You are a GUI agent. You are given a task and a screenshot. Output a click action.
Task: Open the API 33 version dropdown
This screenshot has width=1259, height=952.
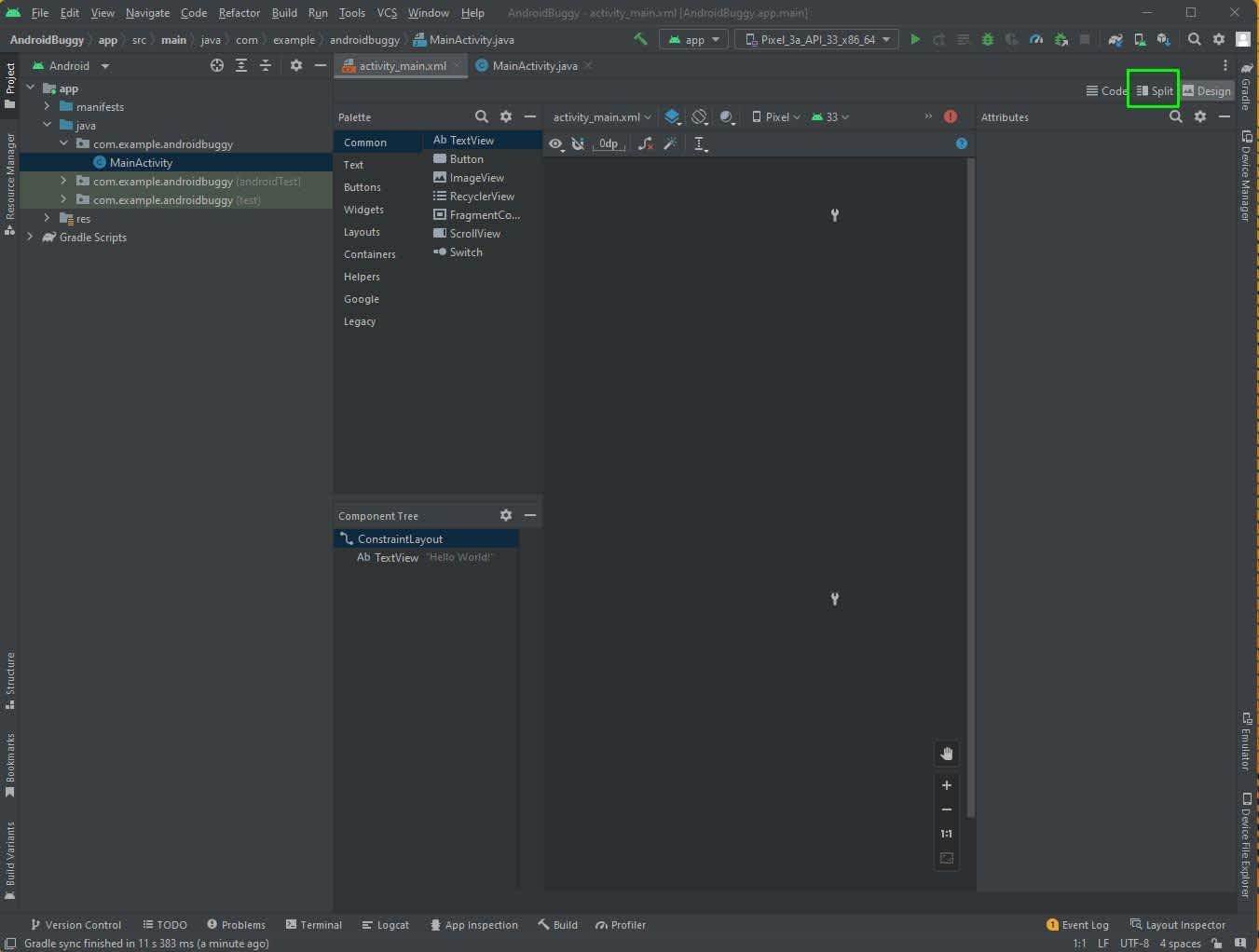[x=829, y=117]
